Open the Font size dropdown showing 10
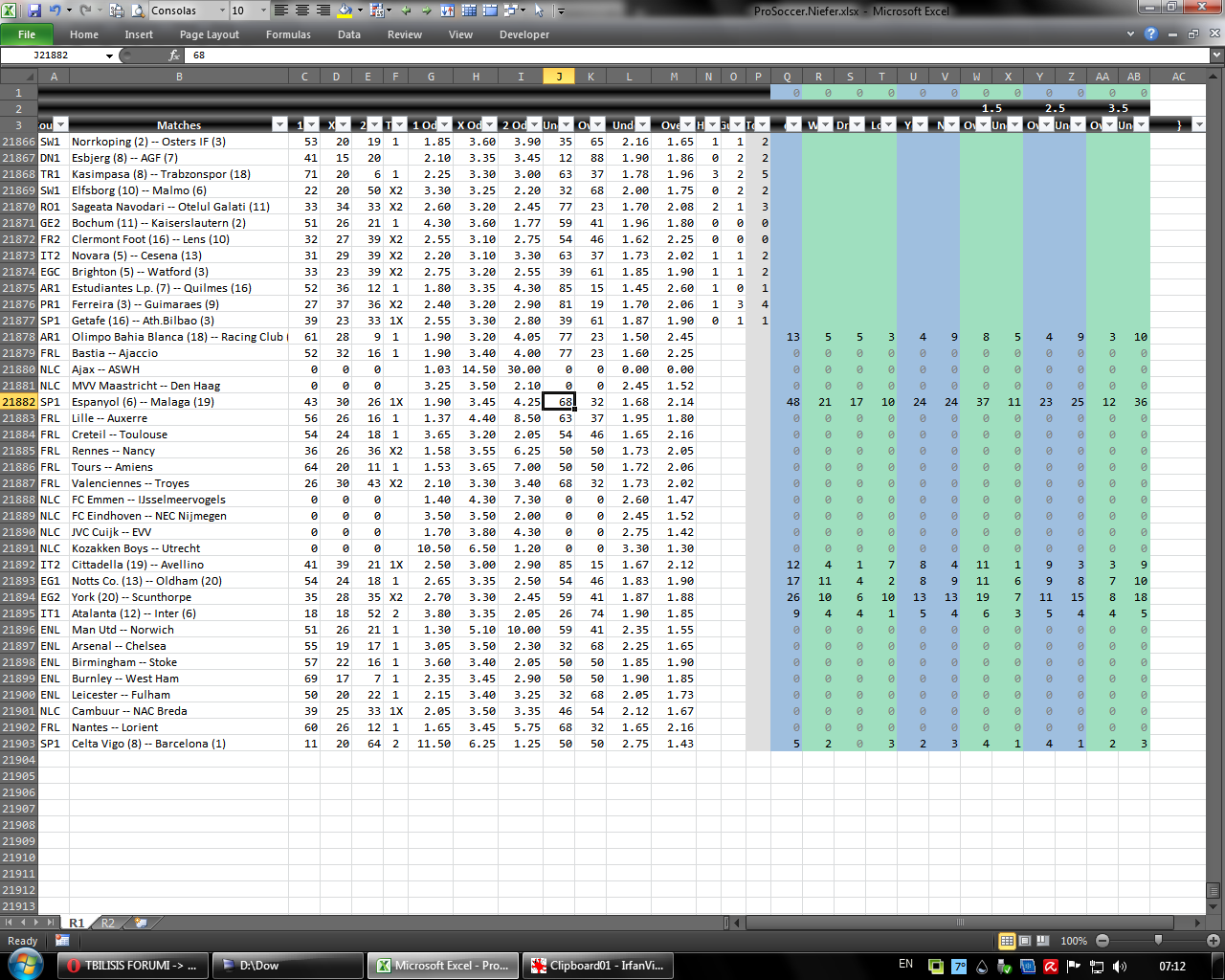The image size is (1225, 980). tap(263, 11)
